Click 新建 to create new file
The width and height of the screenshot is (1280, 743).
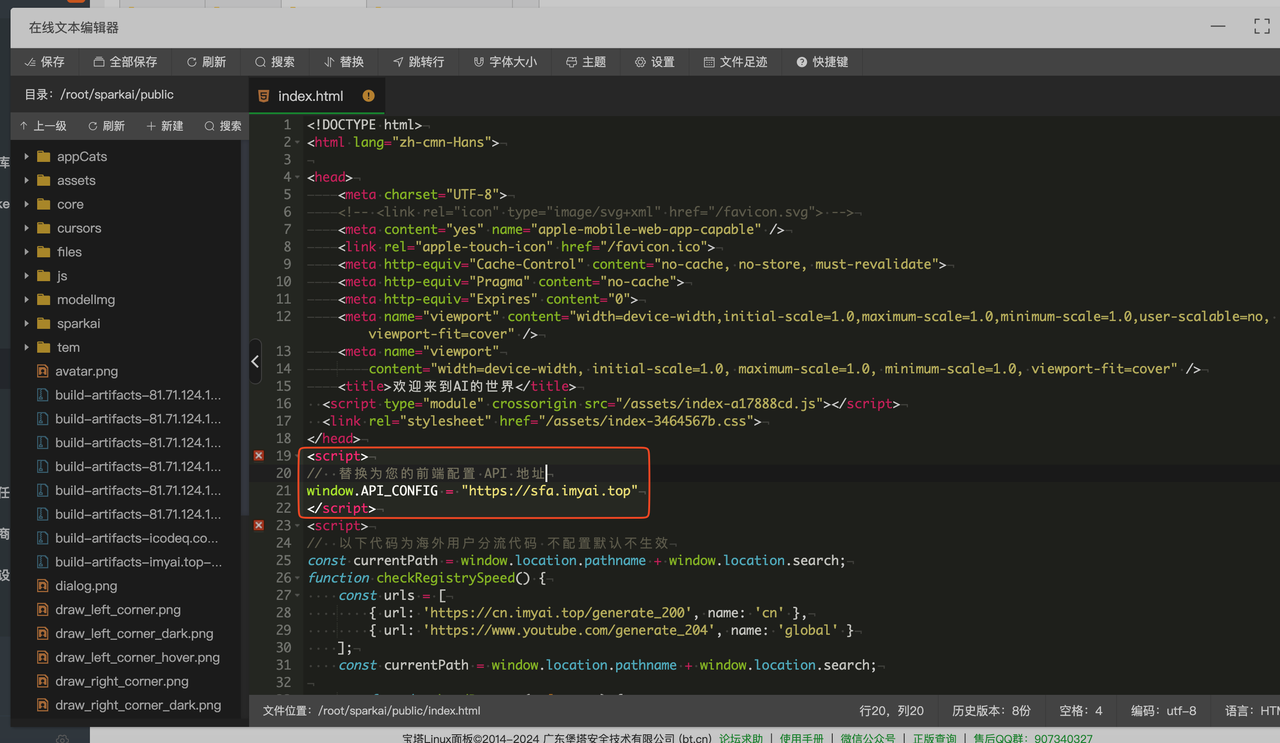[165, 126]
